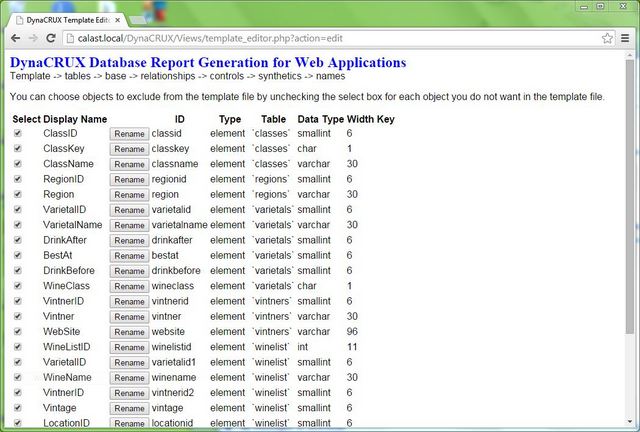Uncheck the Vintner row checkbox
The image size is (640, 432).
tap(18, 316)
